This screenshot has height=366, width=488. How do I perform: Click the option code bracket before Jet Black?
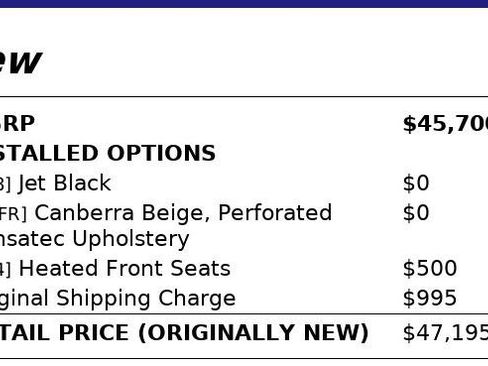[x=5, y=184]
